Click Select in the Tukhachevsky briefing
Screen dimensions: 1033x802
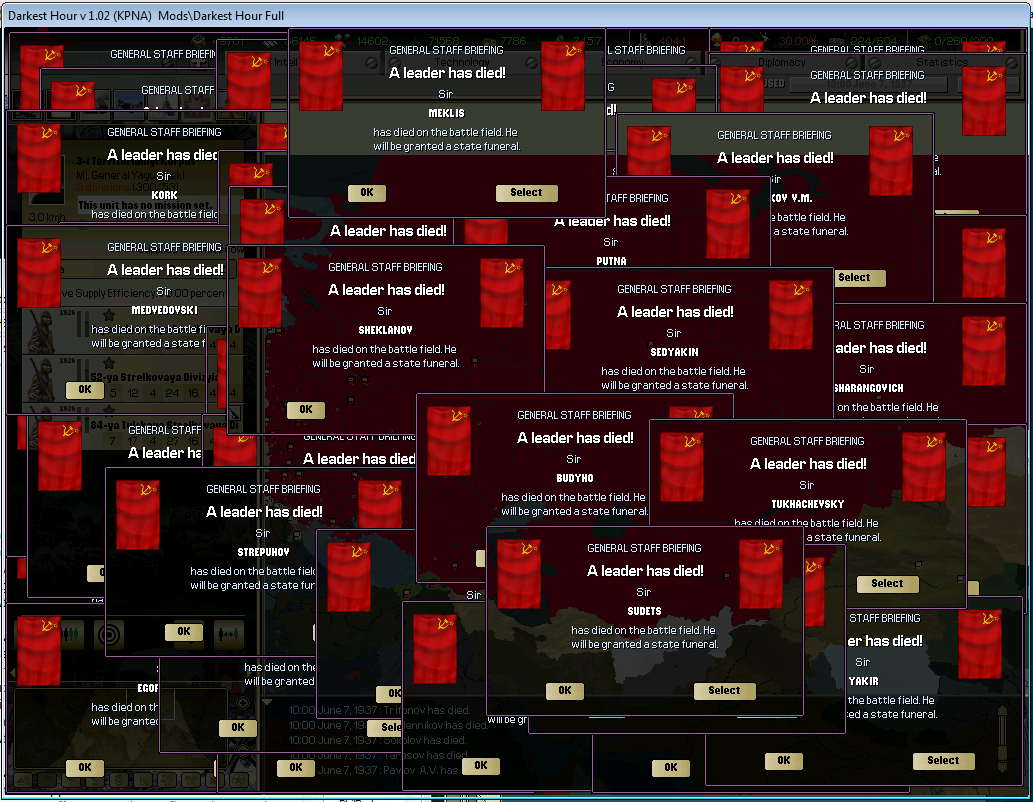pyautogui.click(x=887, y=584)
